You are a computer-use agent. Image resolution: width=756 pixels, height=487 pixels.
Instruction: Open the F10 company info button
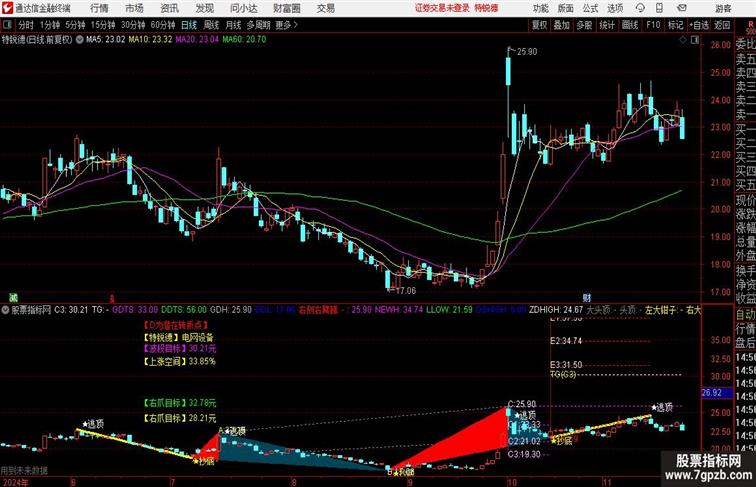653,25
